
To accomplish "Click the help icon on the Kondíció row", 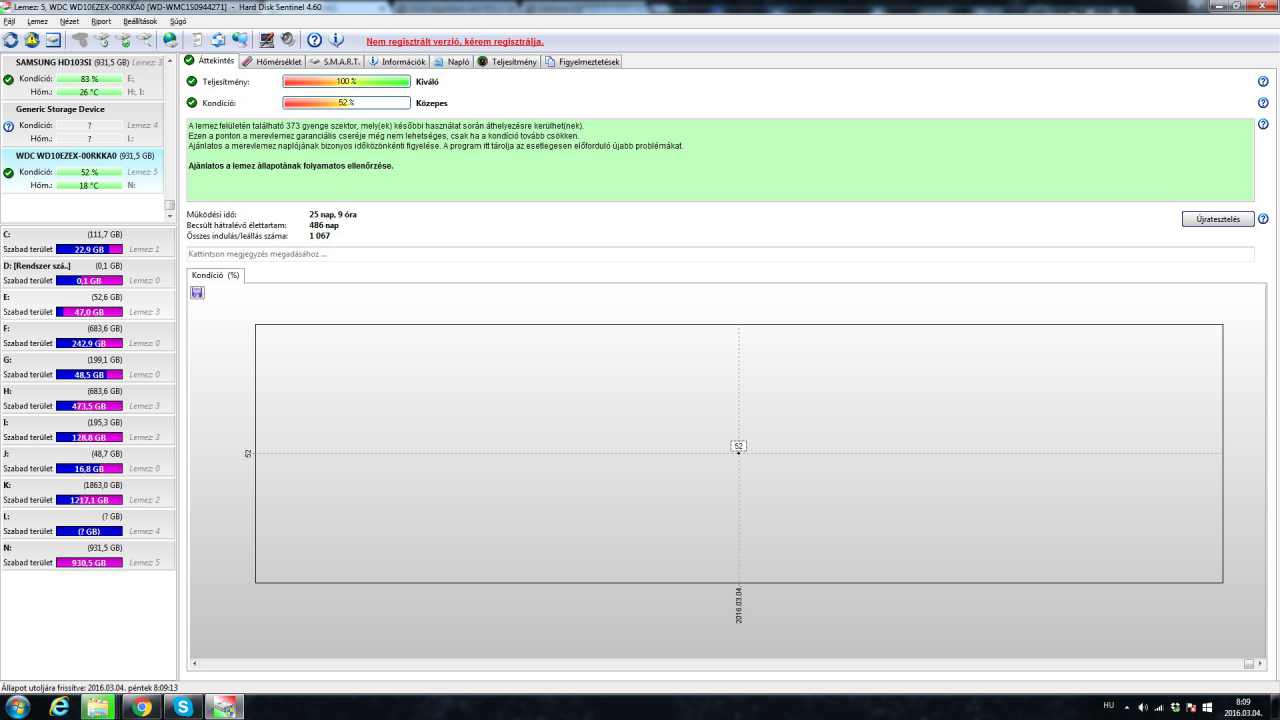I will pyautogui.click(x=1263, y=103).
